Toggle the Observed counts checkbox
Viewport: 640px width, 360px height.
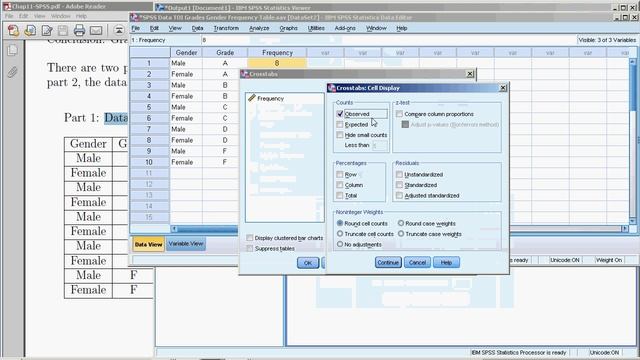point(340,114)
